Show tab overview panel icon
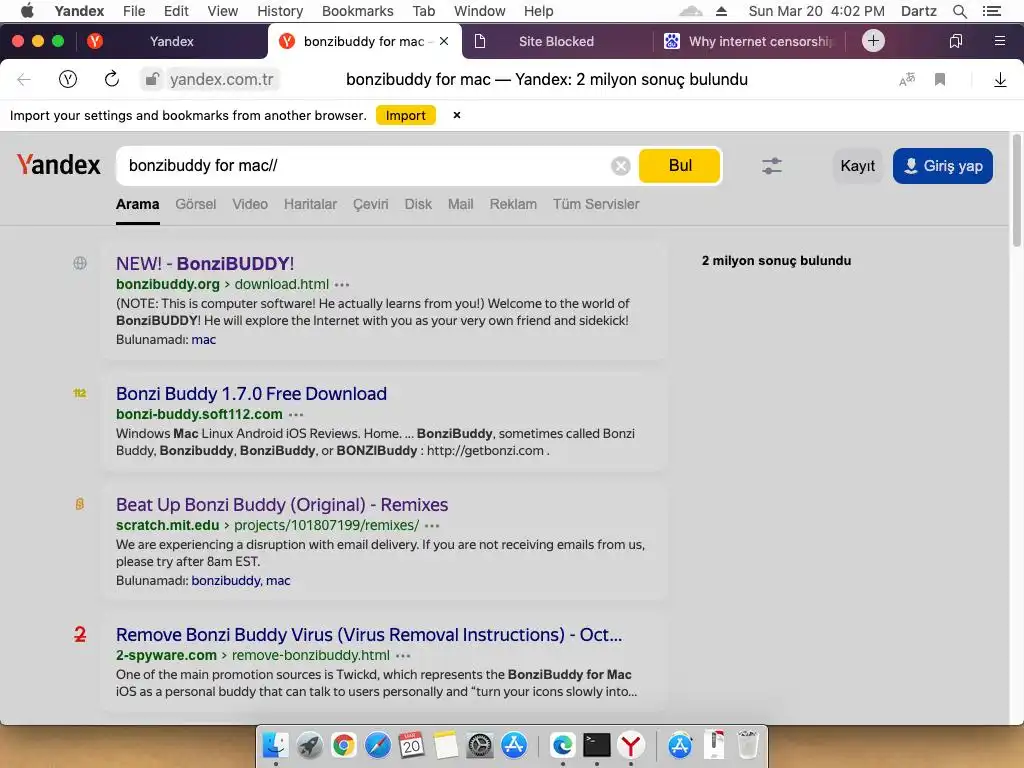The image size is (1024, 768). click(x=955, y=41)
